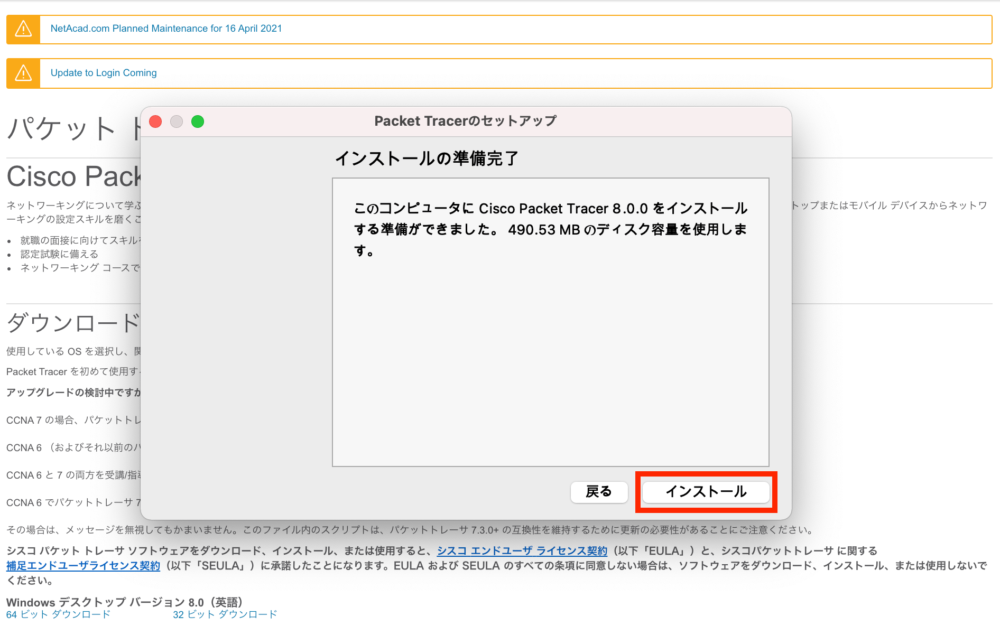This screenshot has height=635, width=1000.
Task: Open the NetAcad.com Planned Maintenance notice link
Action: point(166,29)
